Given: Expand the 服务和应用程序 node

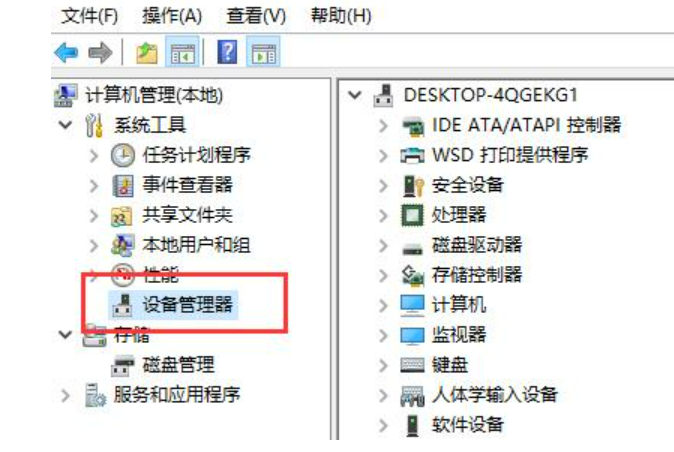Looking at the screenshot, I should pyautogui.click(x=65, y=395).
